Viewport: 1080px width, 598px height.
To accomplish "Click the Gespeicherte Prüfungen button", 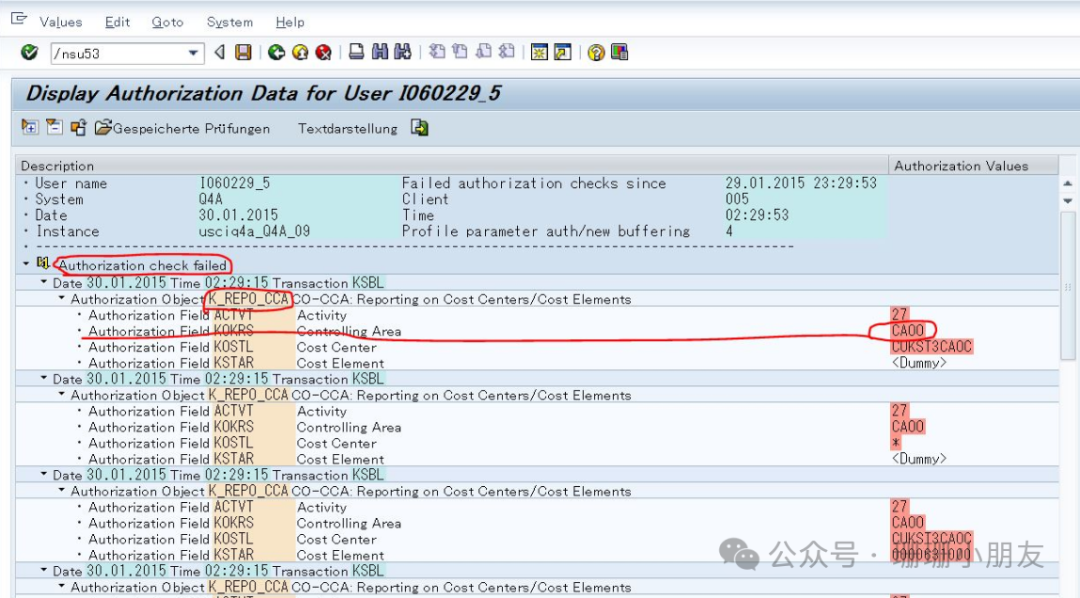I will point(183,128).
